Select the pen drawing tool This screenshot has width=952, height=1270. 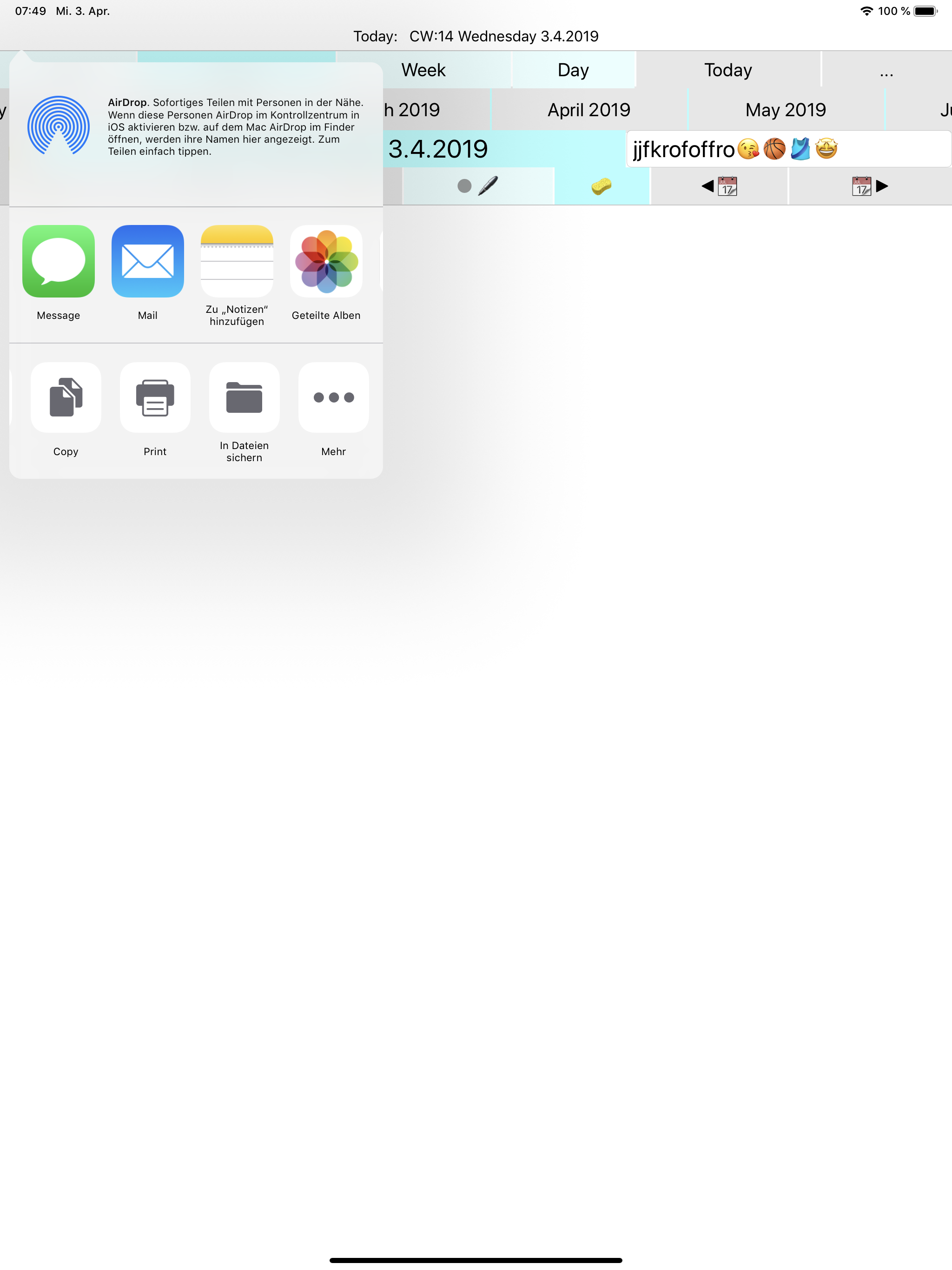(x=478, y=186)
